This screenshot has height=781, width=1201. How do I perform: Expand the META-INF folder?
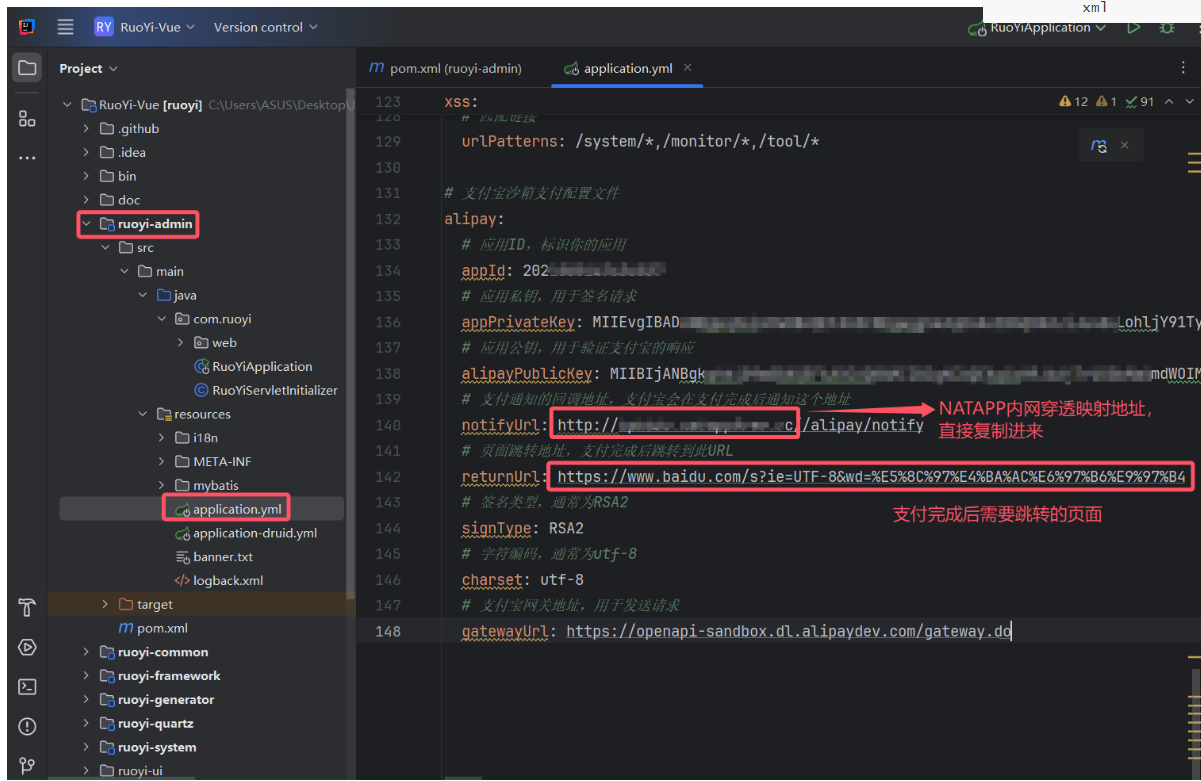pyautogui.click(x=162, y=462)
